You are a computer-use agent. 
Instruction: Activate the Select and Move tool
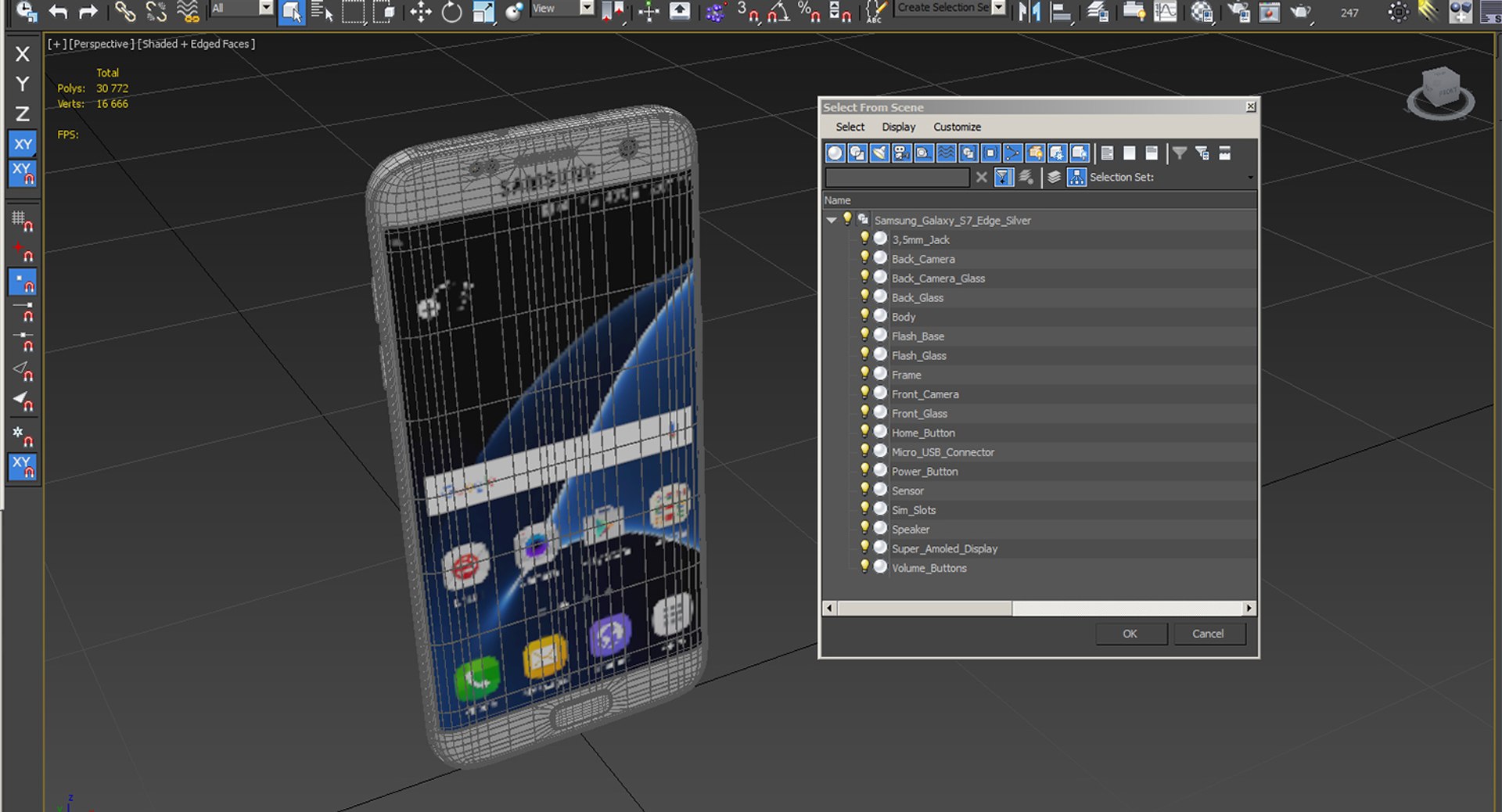click(421, 11)
